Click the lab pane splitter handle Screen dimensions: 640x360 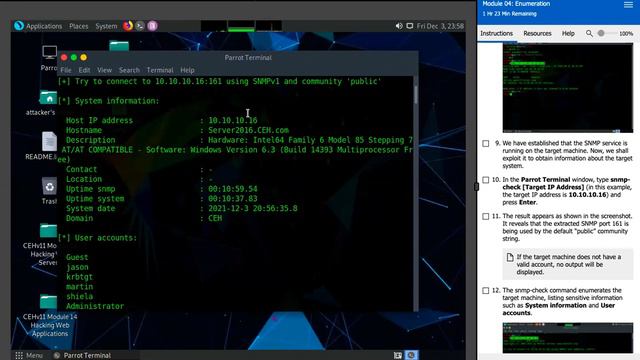pyautogui.click(x=476, y=187)
